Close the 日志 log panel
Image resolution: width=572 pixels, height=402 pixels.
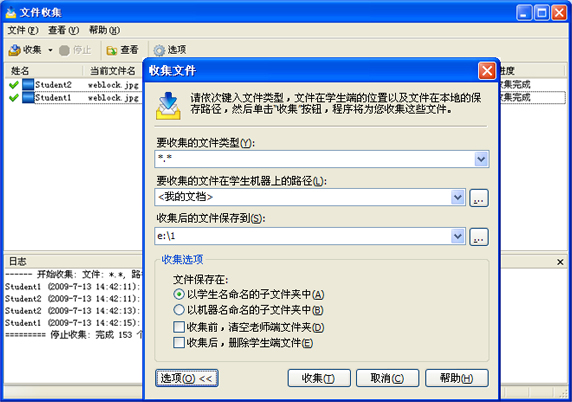[x=560, y=262]
